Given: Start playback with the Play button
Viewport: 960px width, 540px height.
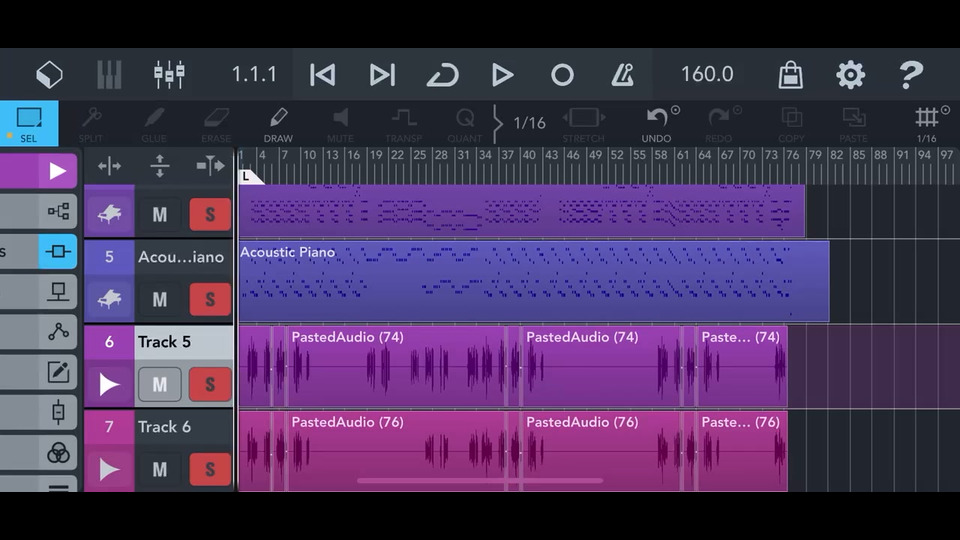Looking at the screenshot, I should (x=503, y=75).
